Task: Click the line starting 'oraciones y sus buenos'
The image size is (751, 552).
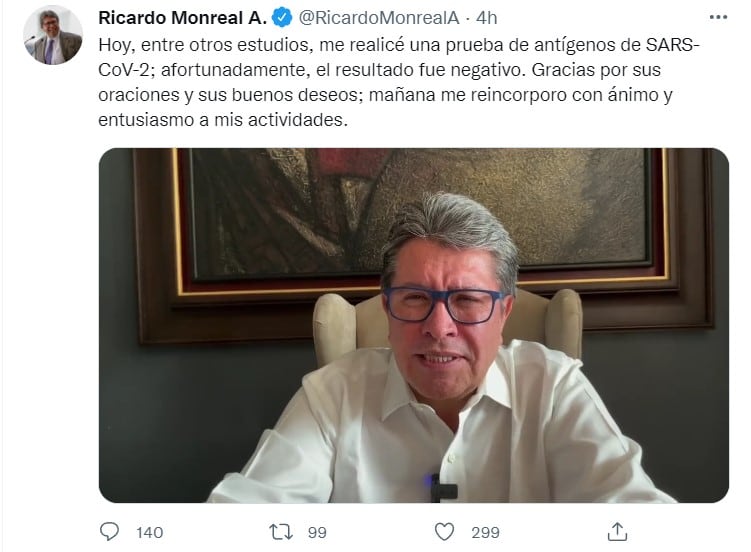Action: tap(385, 95)
